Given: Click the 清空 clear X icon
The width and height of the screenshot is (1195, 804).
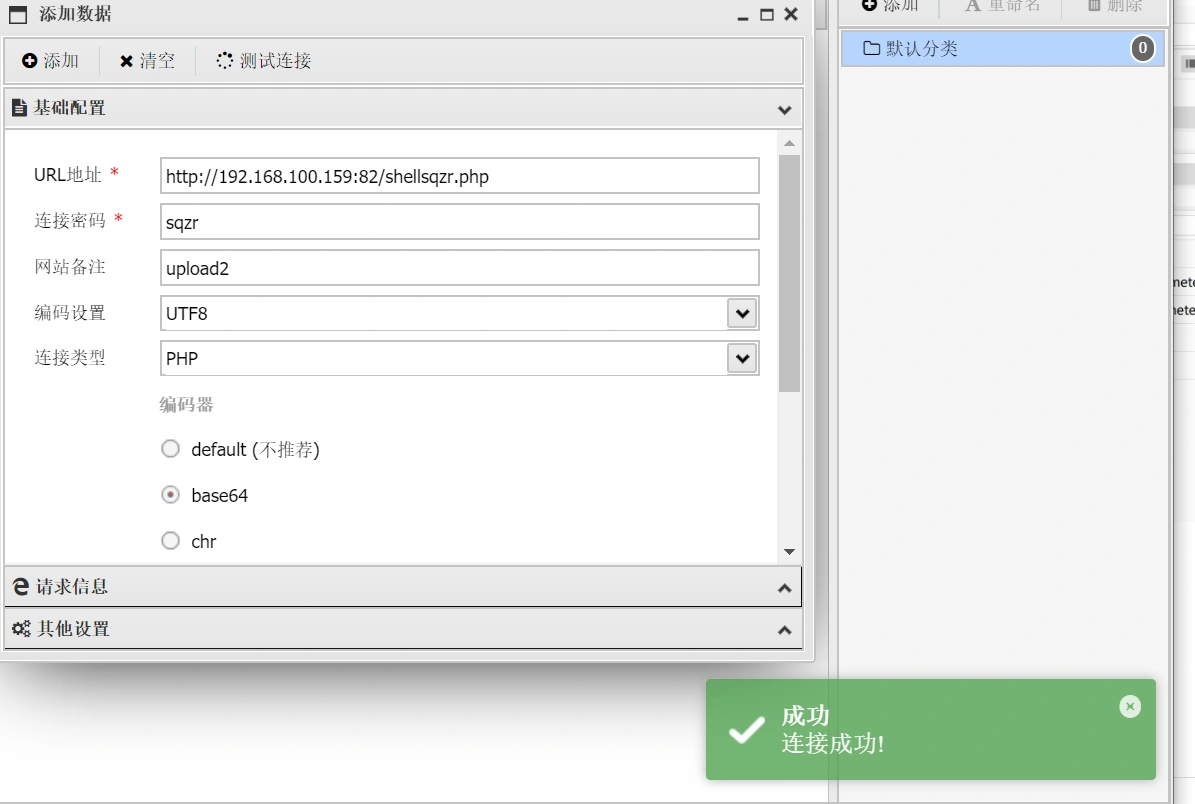Looking at the screenshot, I should (x=126, y=61).
